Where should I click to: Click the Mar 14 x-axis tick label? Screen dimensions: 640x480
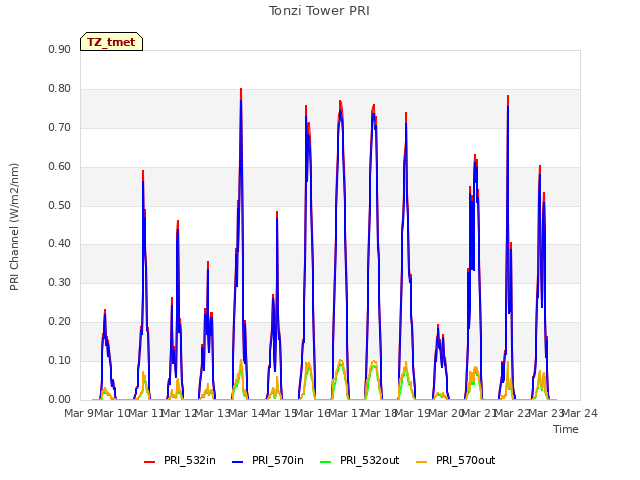247,413
